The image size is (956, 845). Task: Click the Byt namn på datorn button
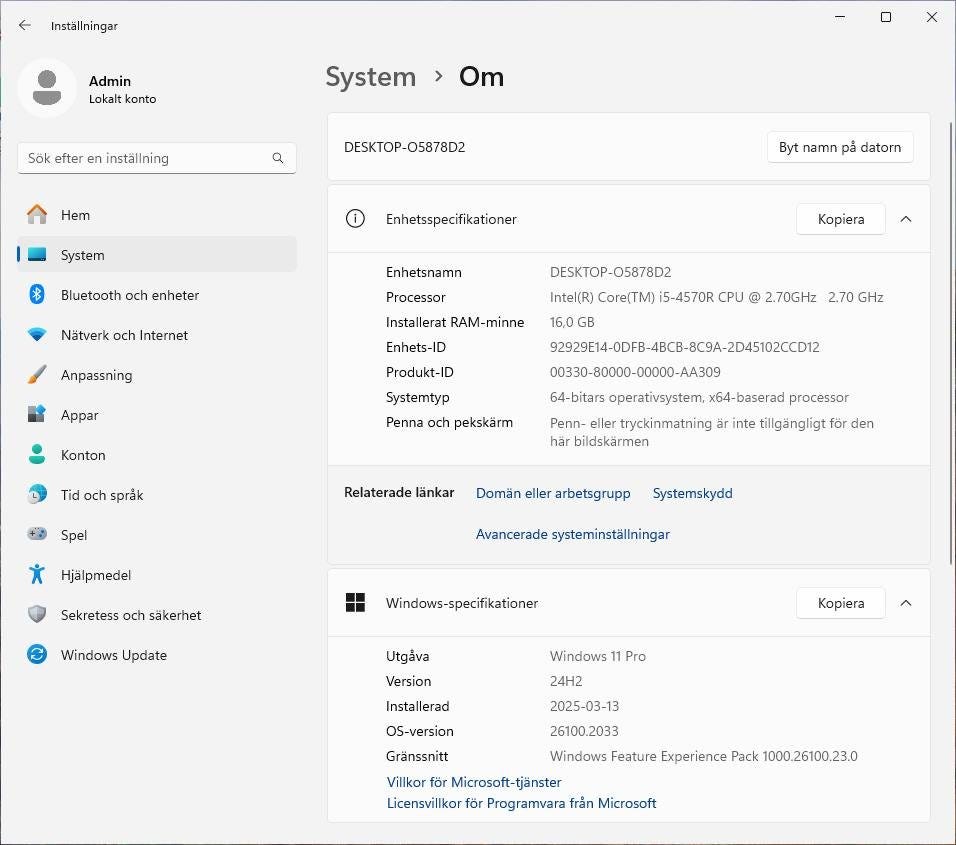coord(839,147)
